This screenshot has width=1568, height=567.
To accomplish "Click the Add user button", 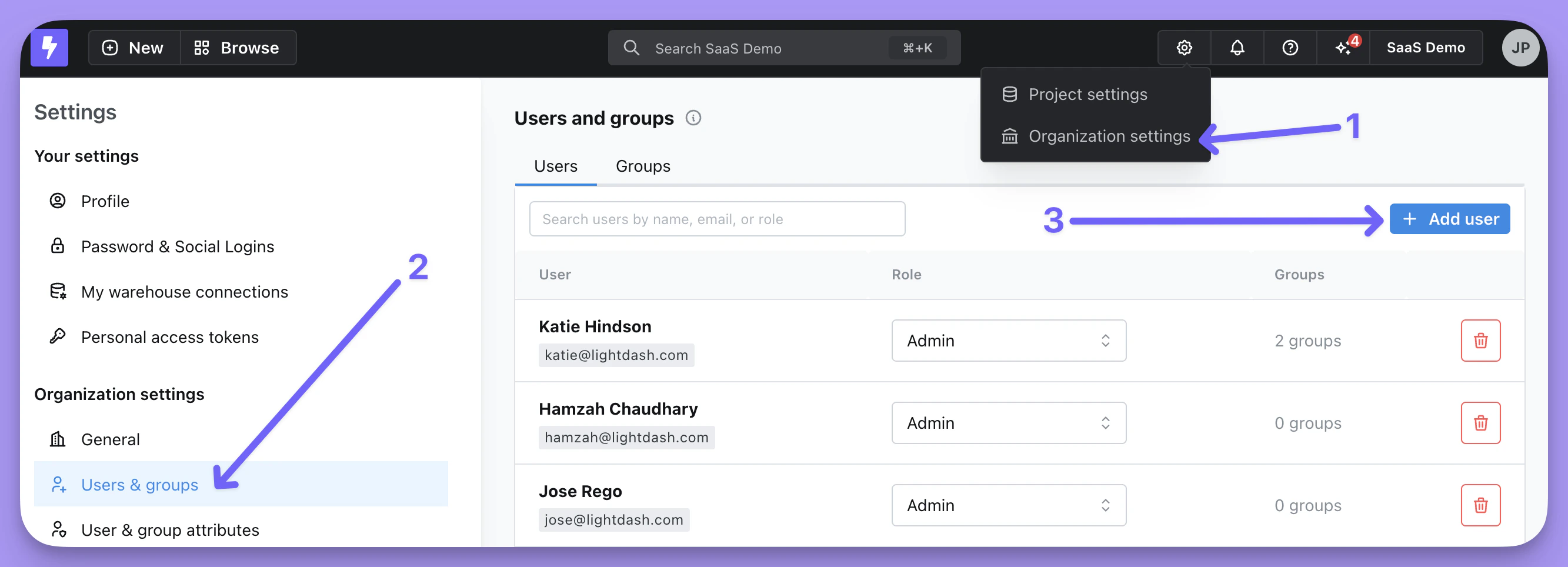I will [x=1449, y=219].
